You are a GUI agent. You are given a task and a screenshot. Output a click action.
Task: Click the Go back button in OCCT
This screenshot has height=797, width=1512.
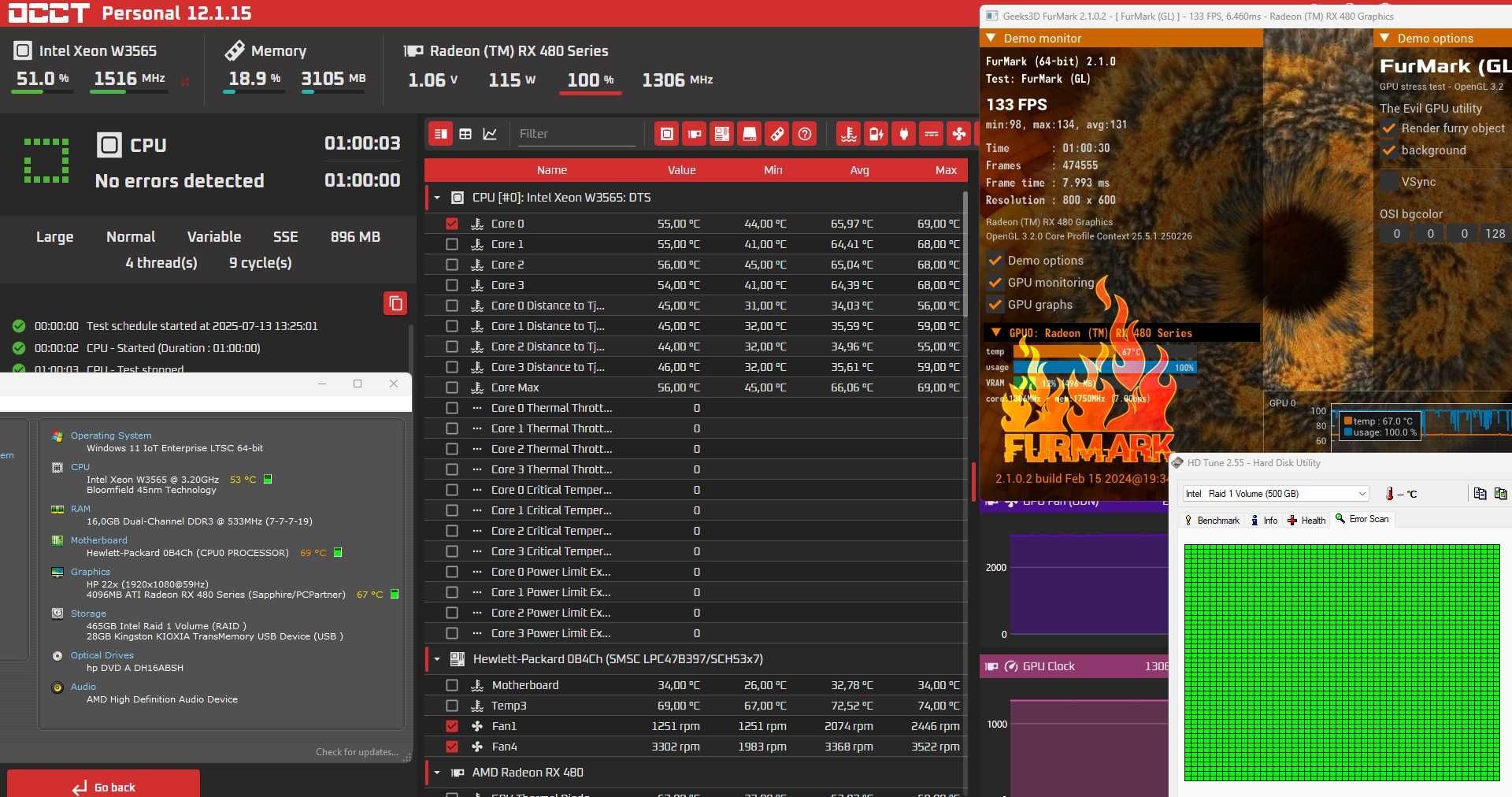[x=103, y=785]
